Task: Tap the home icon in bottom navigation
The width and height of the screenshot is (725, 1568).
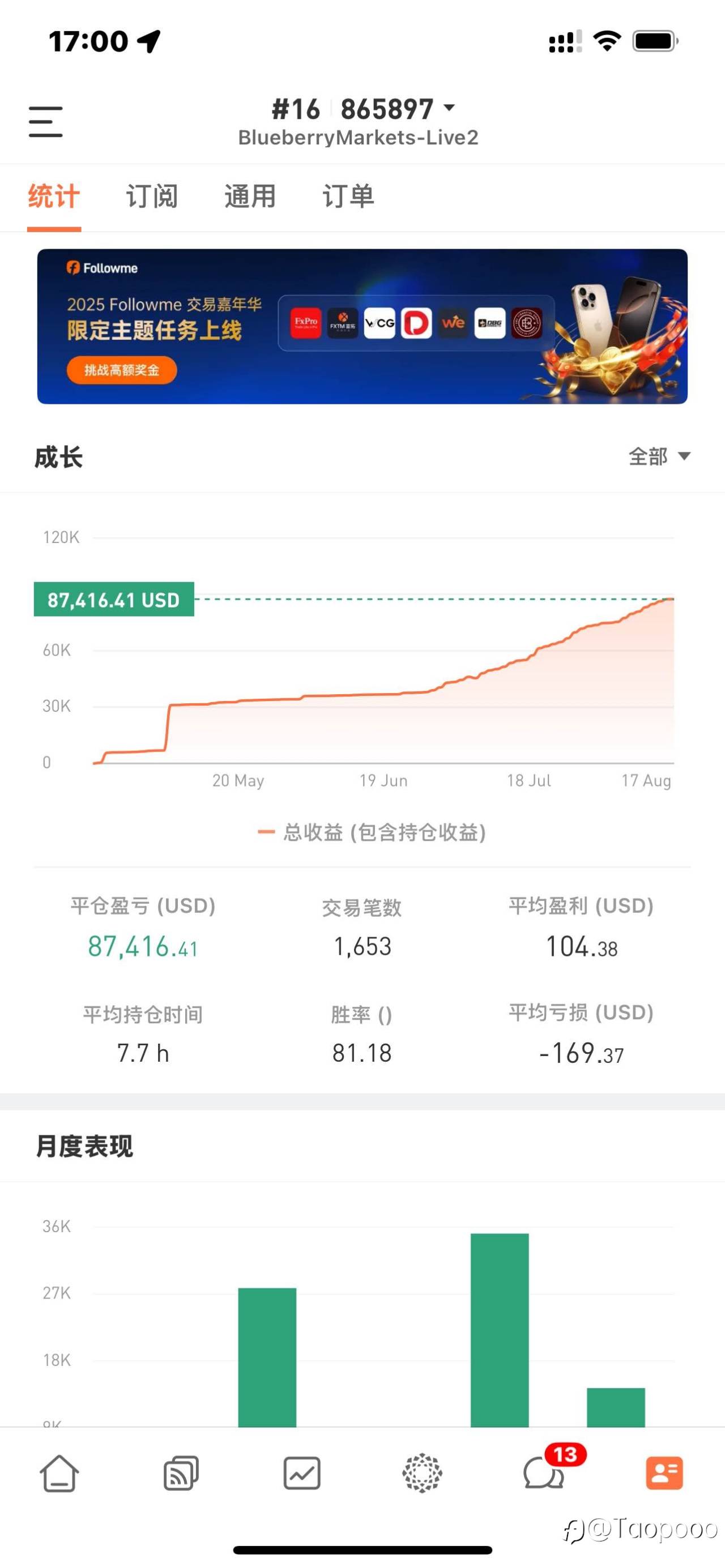Action: pyautogui.click(x=59, y=1473)
